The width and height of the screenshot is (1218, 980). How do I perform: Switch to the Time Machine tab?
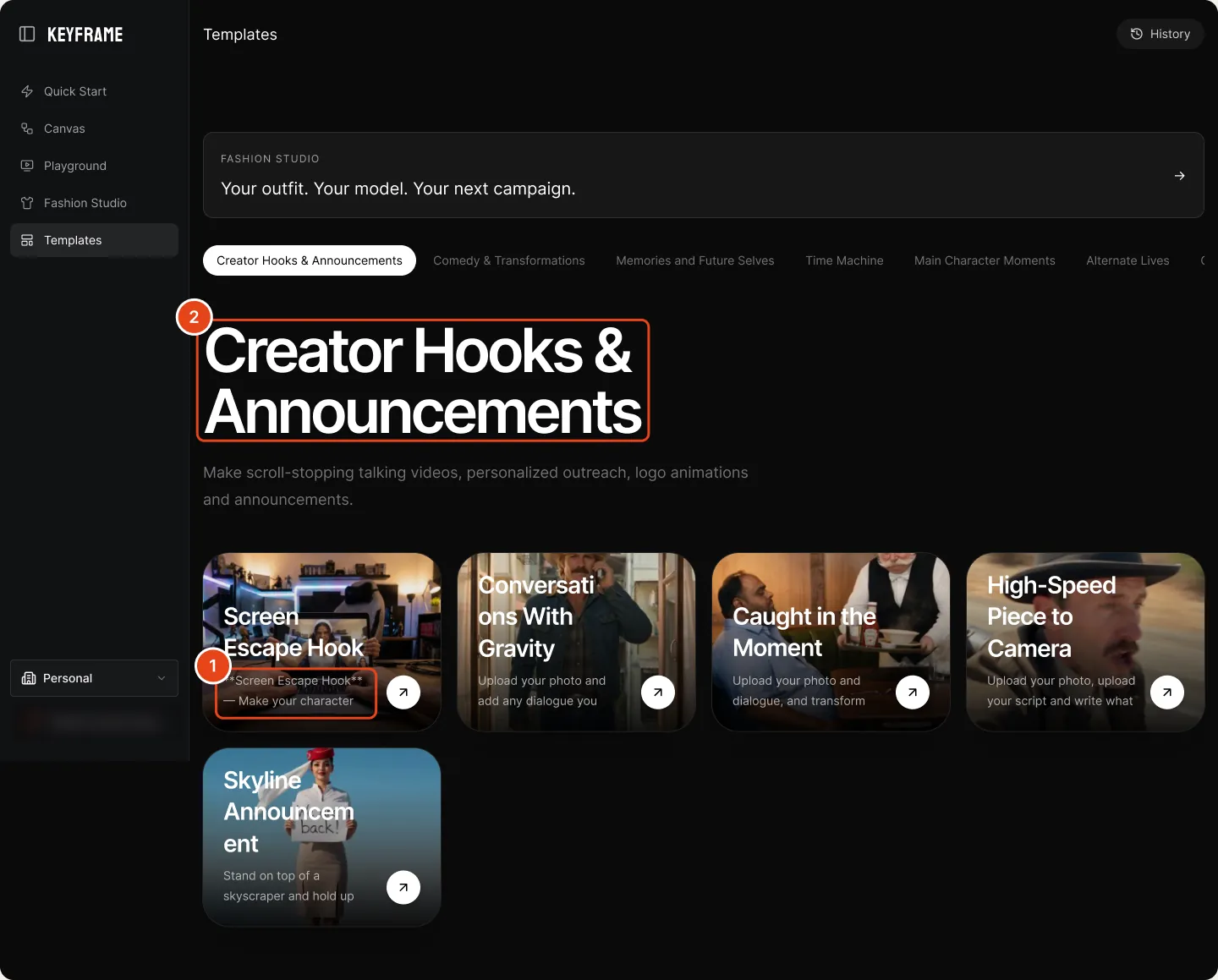[x=844, y=260]
